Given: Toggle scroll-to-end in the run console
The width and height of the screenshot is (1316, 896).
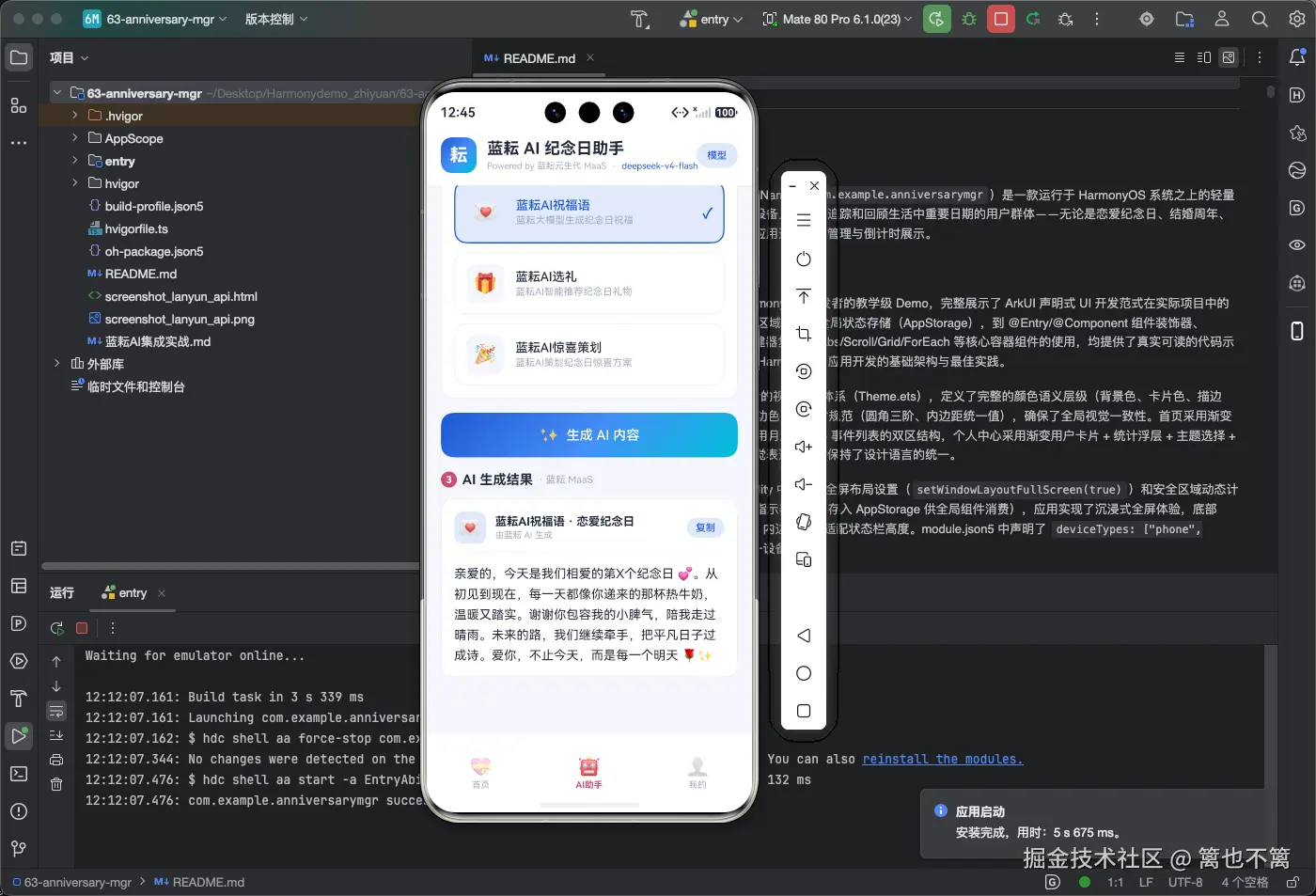Looking at the screenshot, I should [56, 735].
